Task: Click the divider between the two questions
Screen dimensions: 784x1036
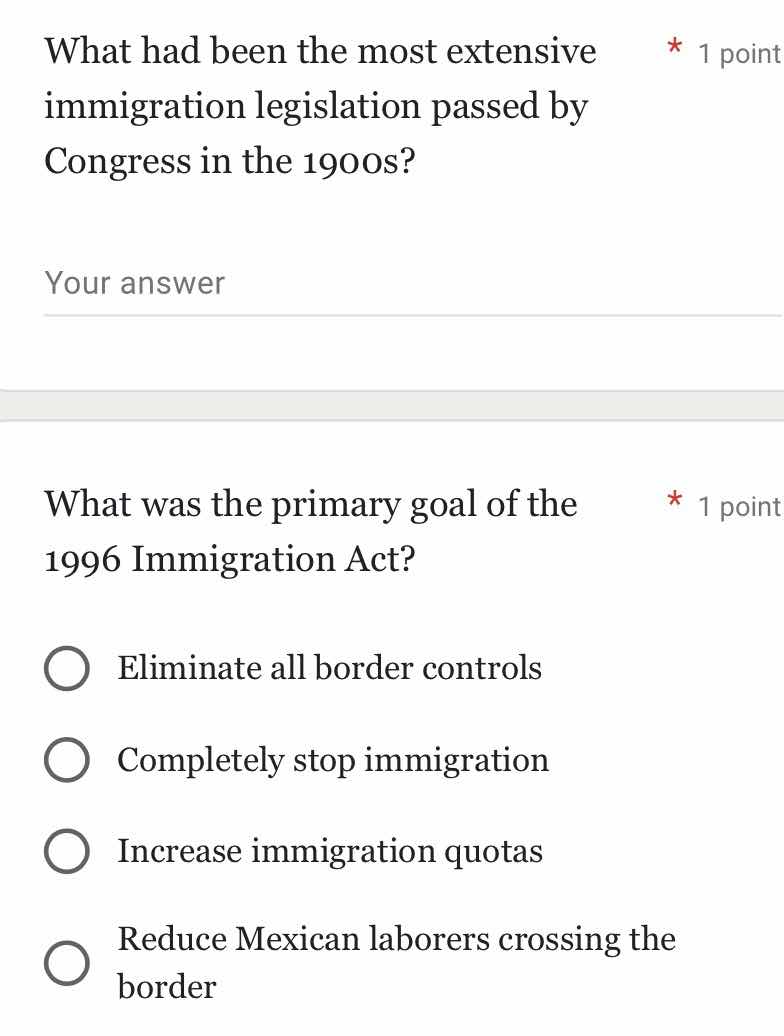Action: (x=392, y=402)
